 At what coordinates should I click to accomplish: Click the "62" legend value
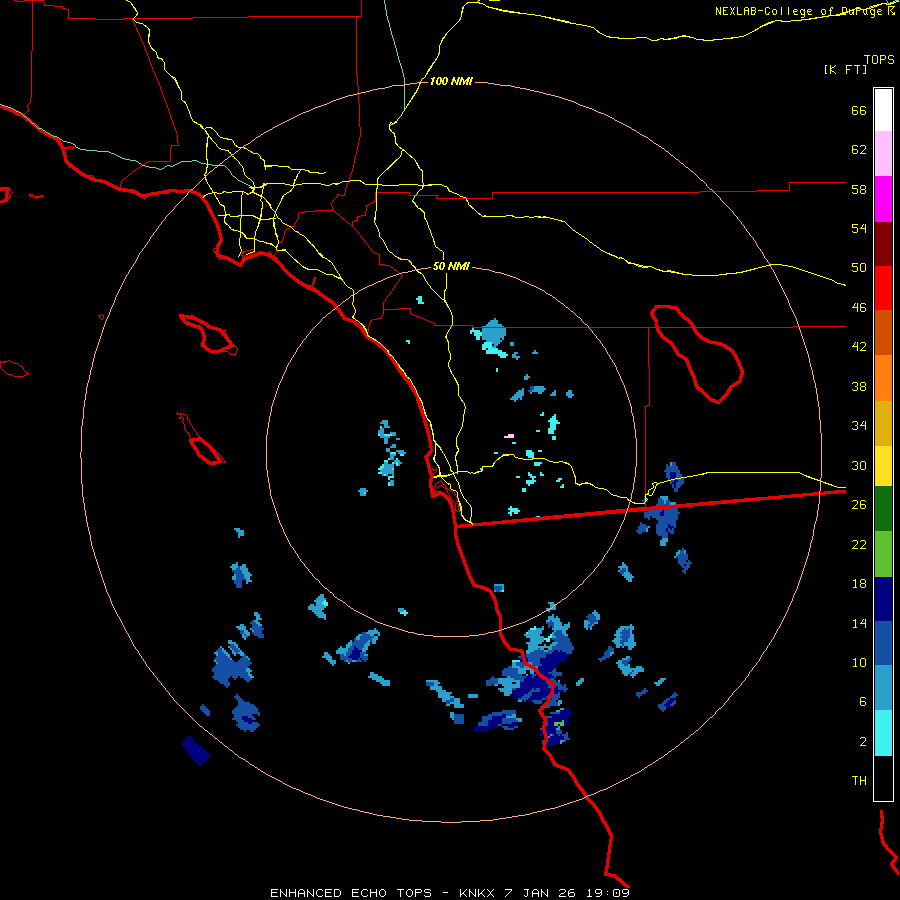click(x=859, y=150)
